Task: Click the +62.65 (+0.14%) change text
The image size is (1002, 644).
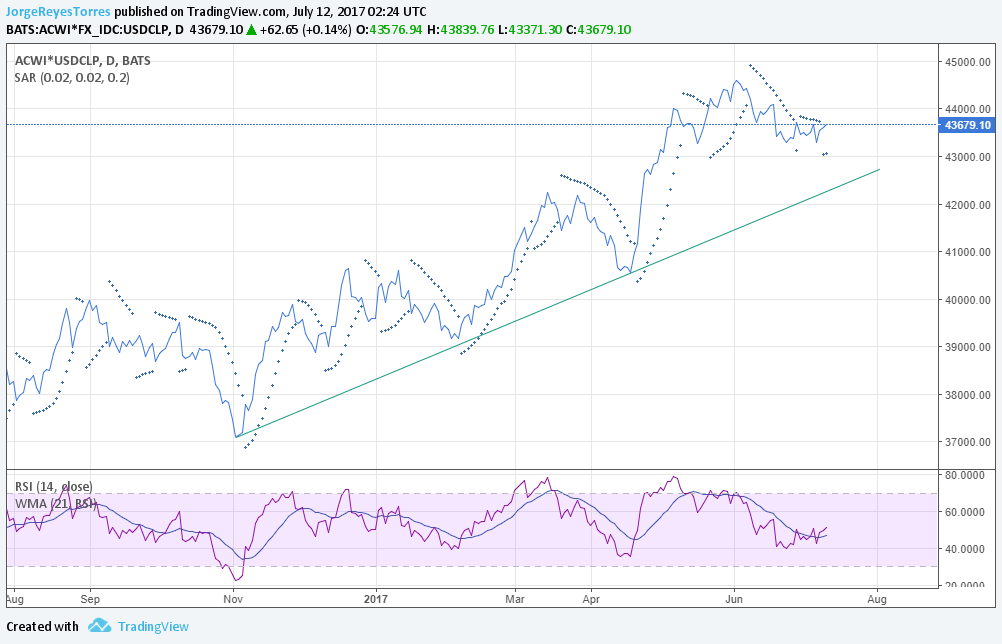Action: click(x=305, y=29)
